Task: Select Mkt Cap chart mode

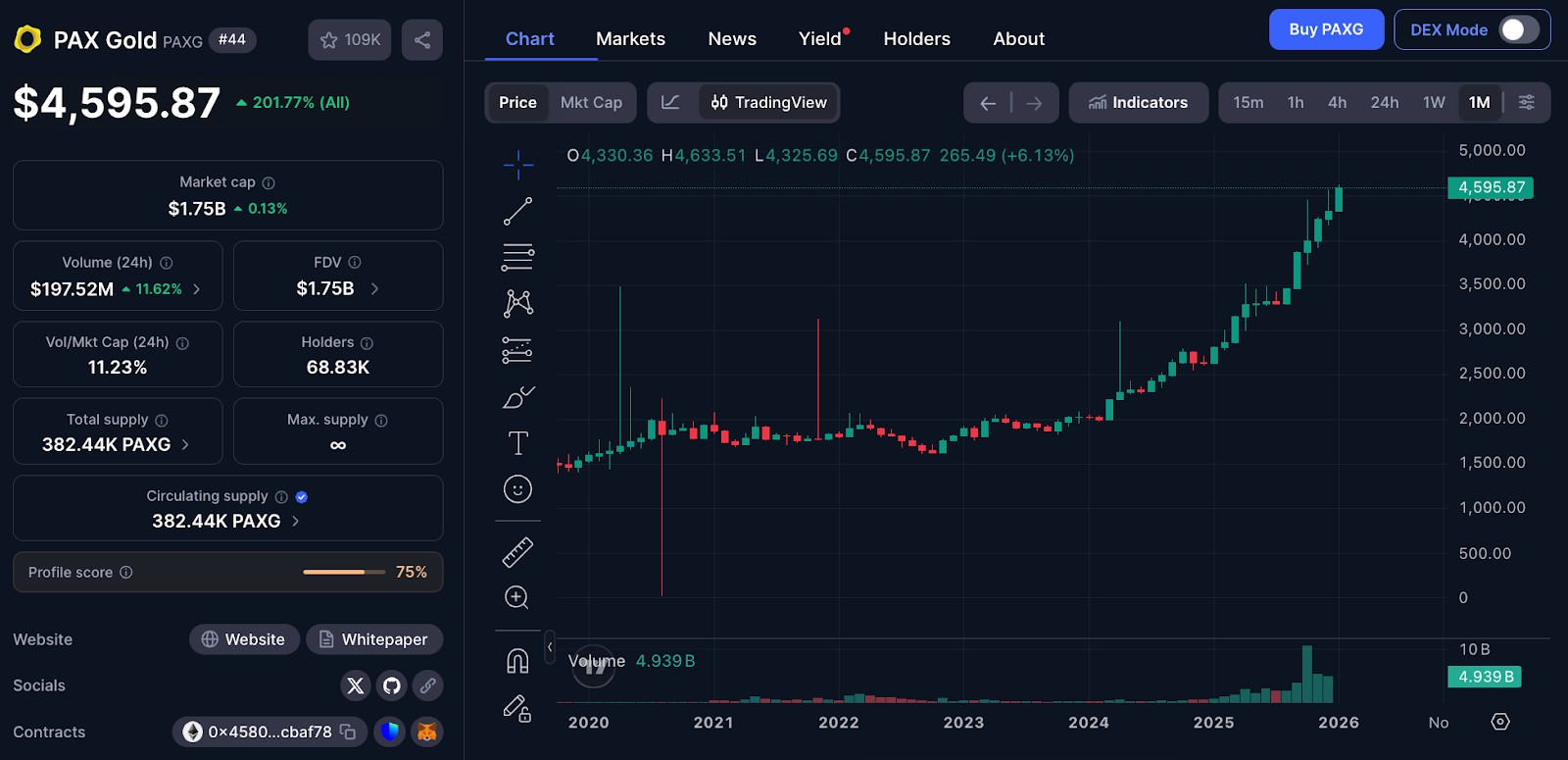Action: (591, 102)
